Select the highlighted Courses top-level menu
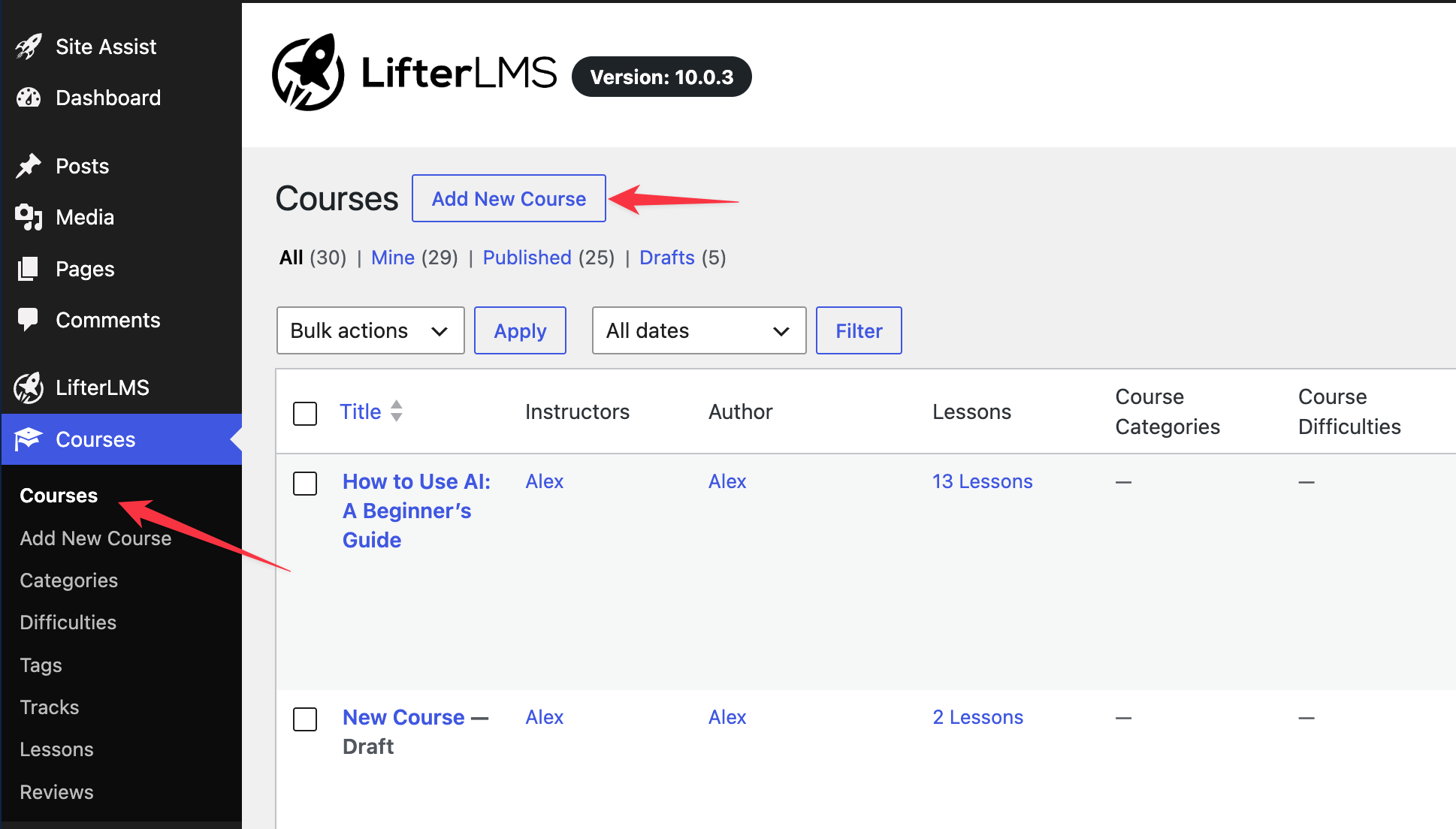Screen dimensions: 1456x829 point(122,439)
